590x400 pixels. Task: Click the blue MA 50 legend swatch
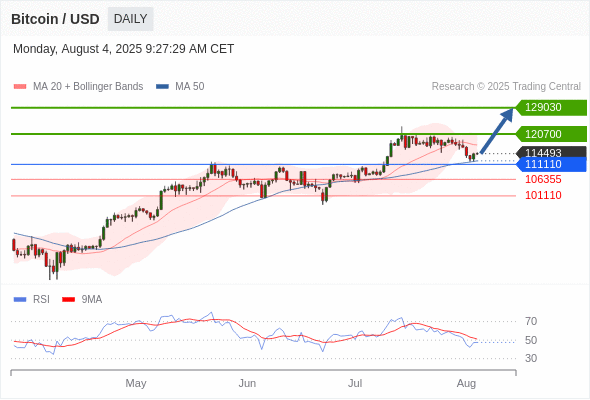(x=162, y=87)
